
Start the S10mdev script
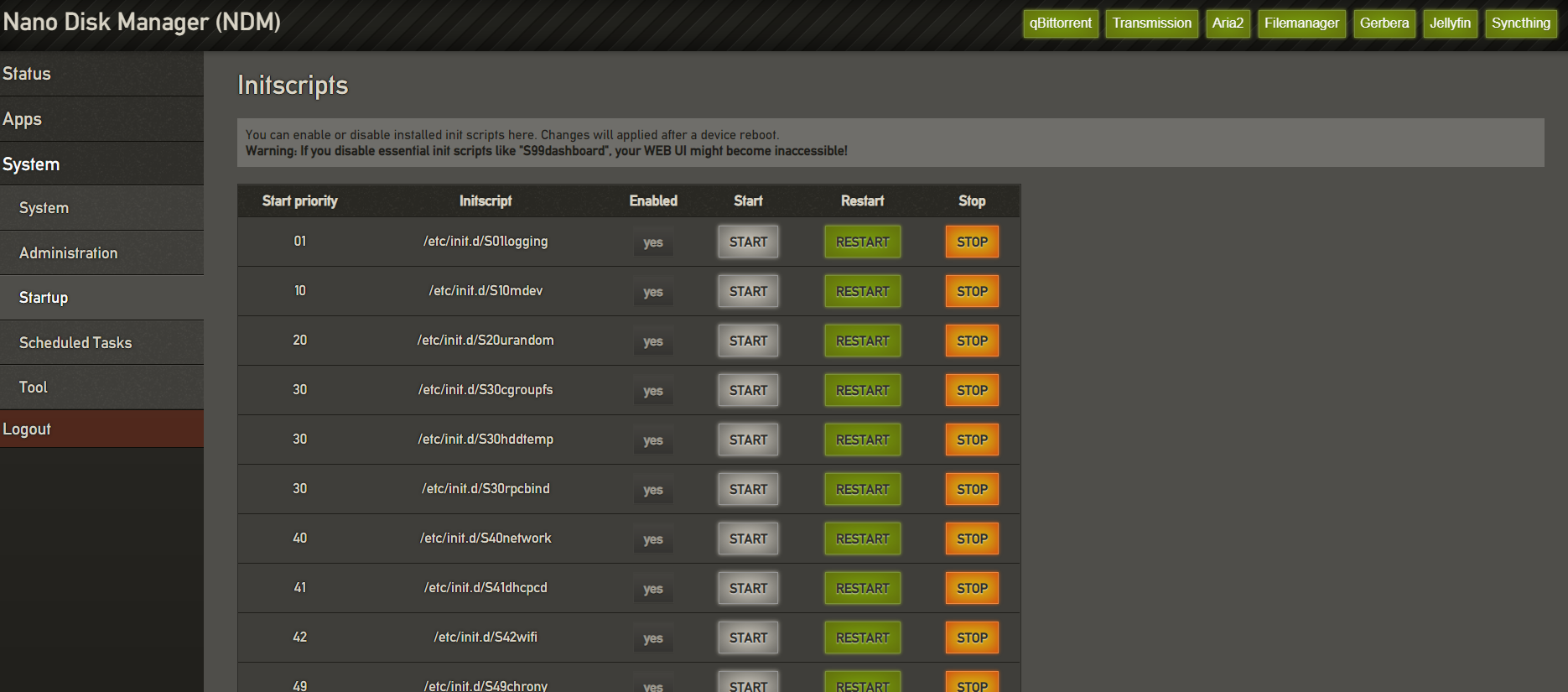click(748, 291)
